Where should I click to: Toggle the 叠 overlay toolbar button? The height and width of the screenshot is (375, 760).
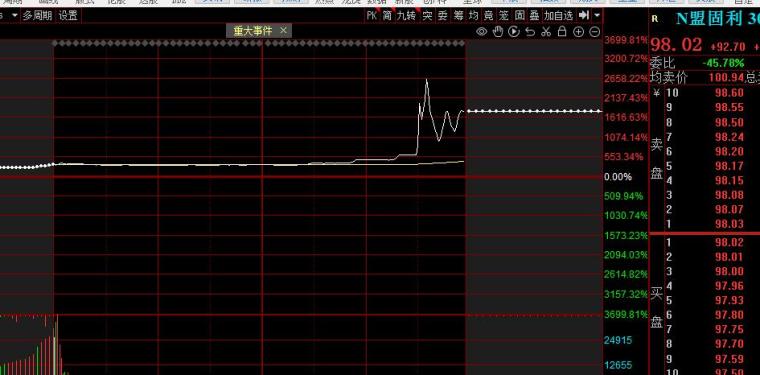coord(534,16)
